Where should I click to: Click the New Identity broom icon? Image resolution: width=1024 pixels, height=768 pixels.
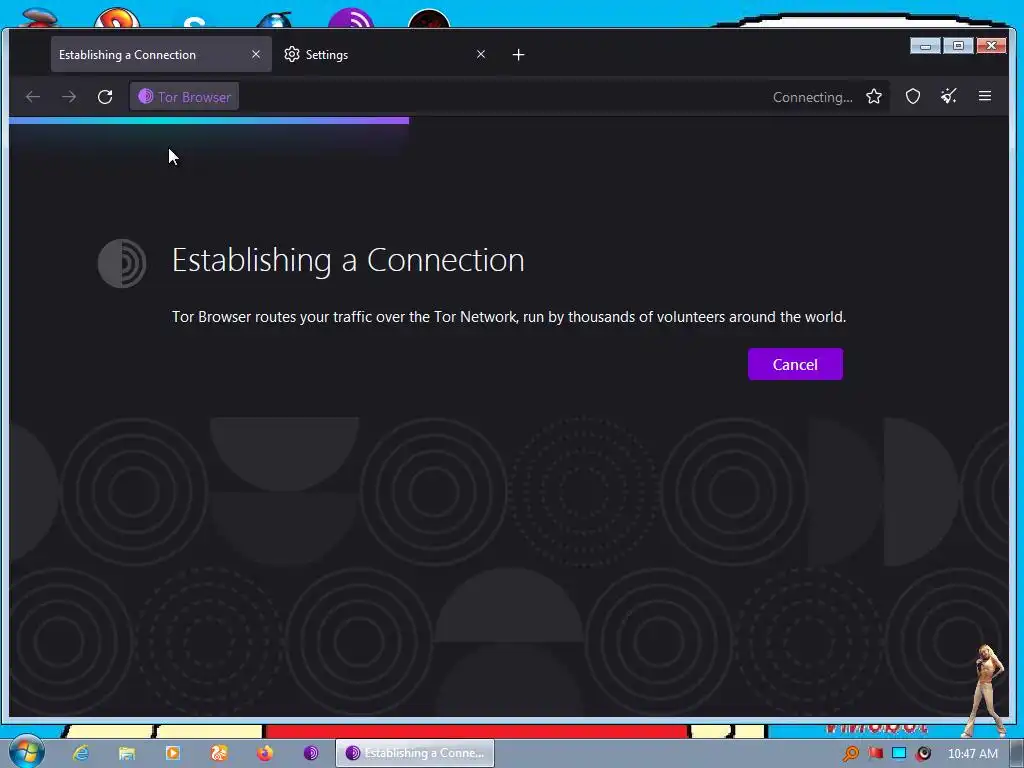[949, 97]
